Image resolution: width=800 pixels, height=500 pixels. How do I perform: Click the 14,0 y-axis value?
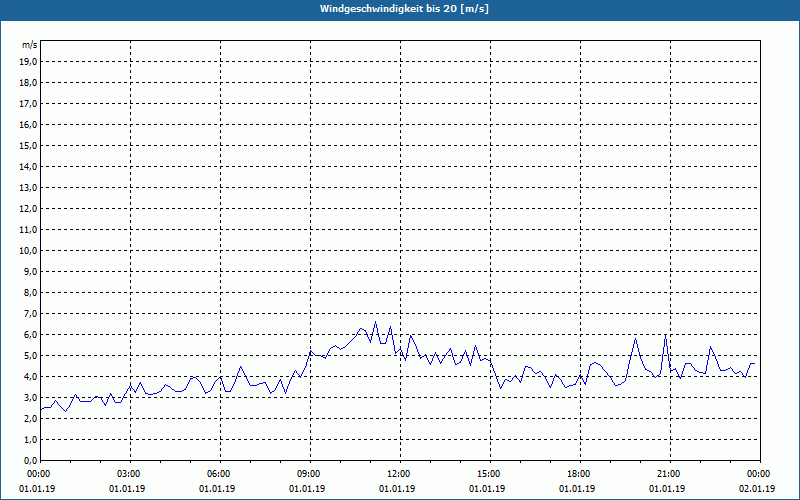tap(28, 166)
